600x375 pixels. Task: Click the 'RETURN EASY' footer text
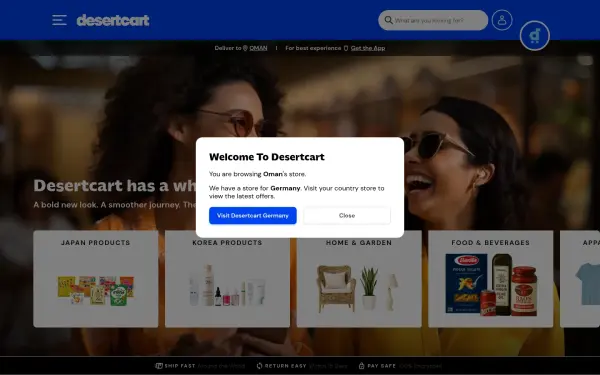(x=285, y=366)
